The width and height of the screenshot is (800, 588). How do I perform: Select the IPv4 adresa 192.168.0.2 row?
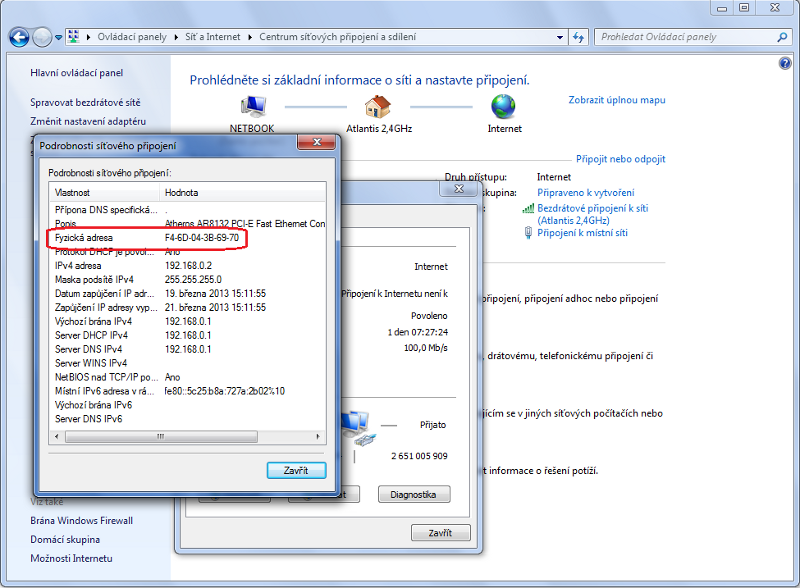188,265
